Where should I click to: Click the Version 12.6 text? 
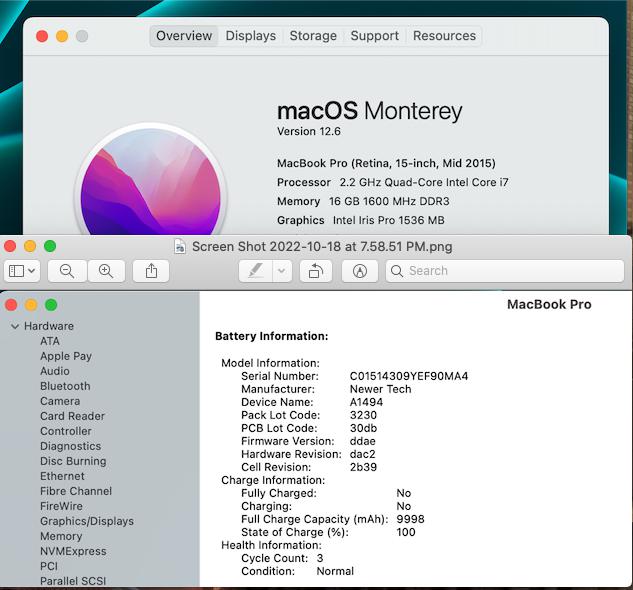coord(309,132)
